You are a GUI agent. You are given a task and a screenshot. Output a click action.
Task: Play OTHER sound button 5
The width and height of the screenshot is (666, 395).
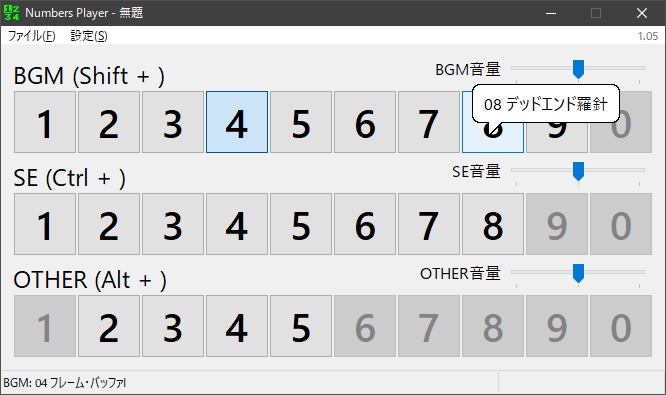(x=301, y=326)
